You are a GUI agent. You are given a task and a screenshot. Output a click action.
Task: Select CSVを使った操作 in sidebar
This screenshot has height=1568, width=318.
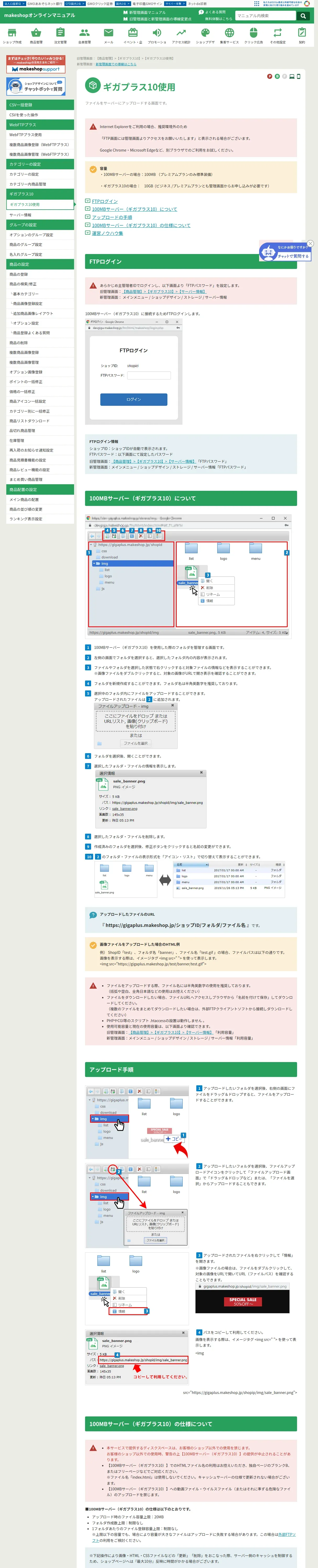coord(40,115)
